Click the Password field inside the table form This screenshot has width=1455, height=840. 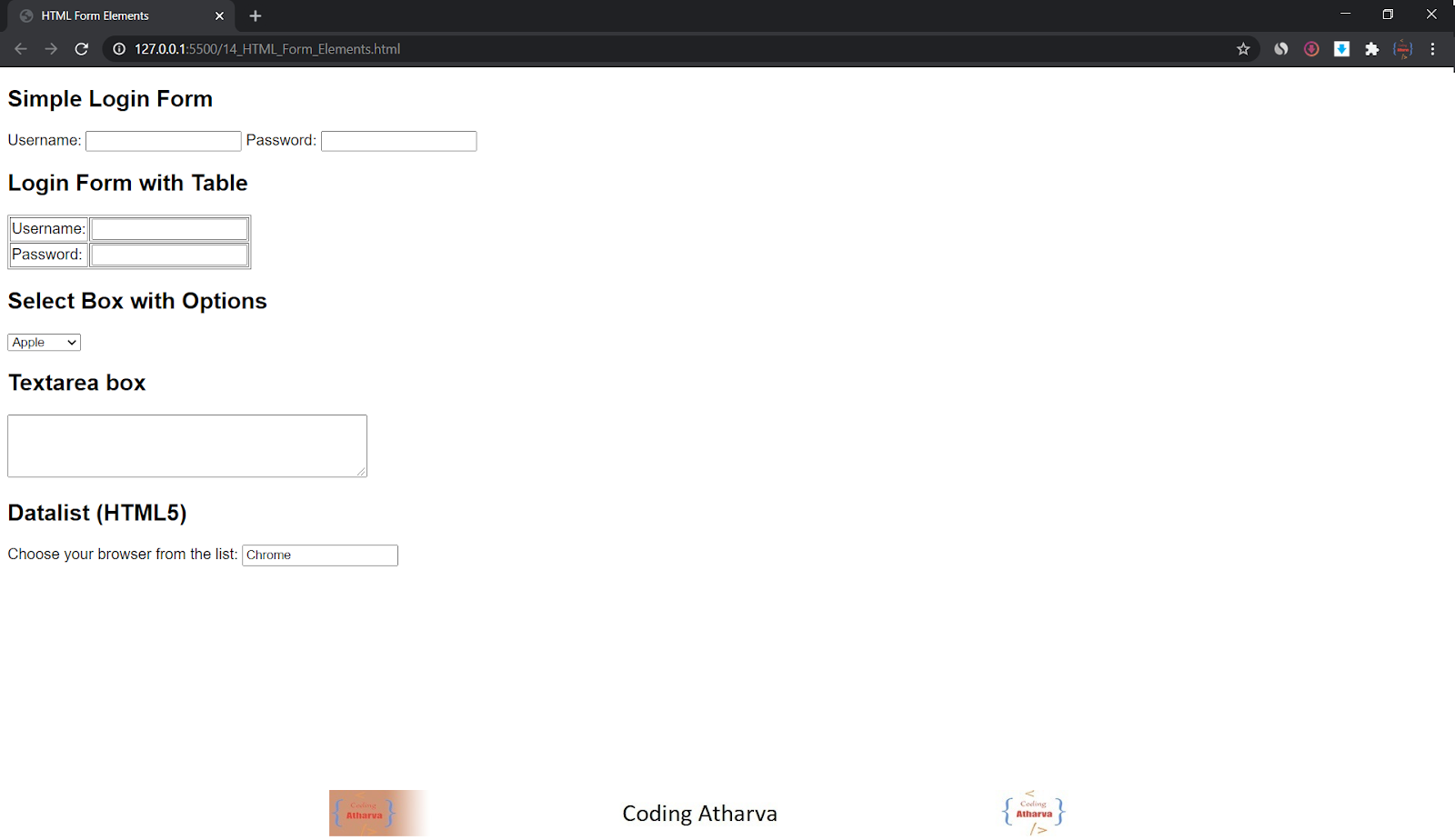168,255
